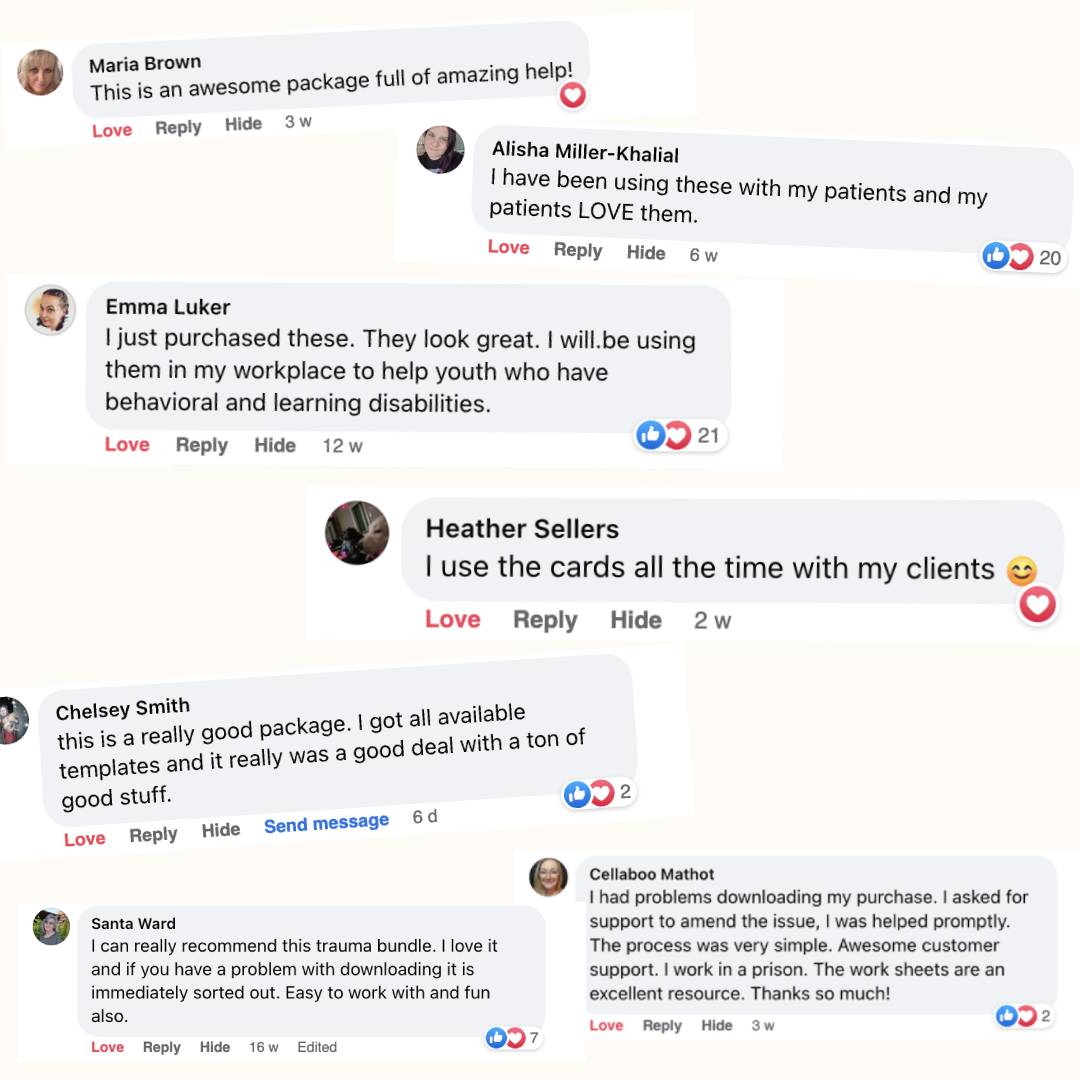View the reactions on Santa Ward's comment
The width and height of the screenshot is (1080, 1080).
506,1038
